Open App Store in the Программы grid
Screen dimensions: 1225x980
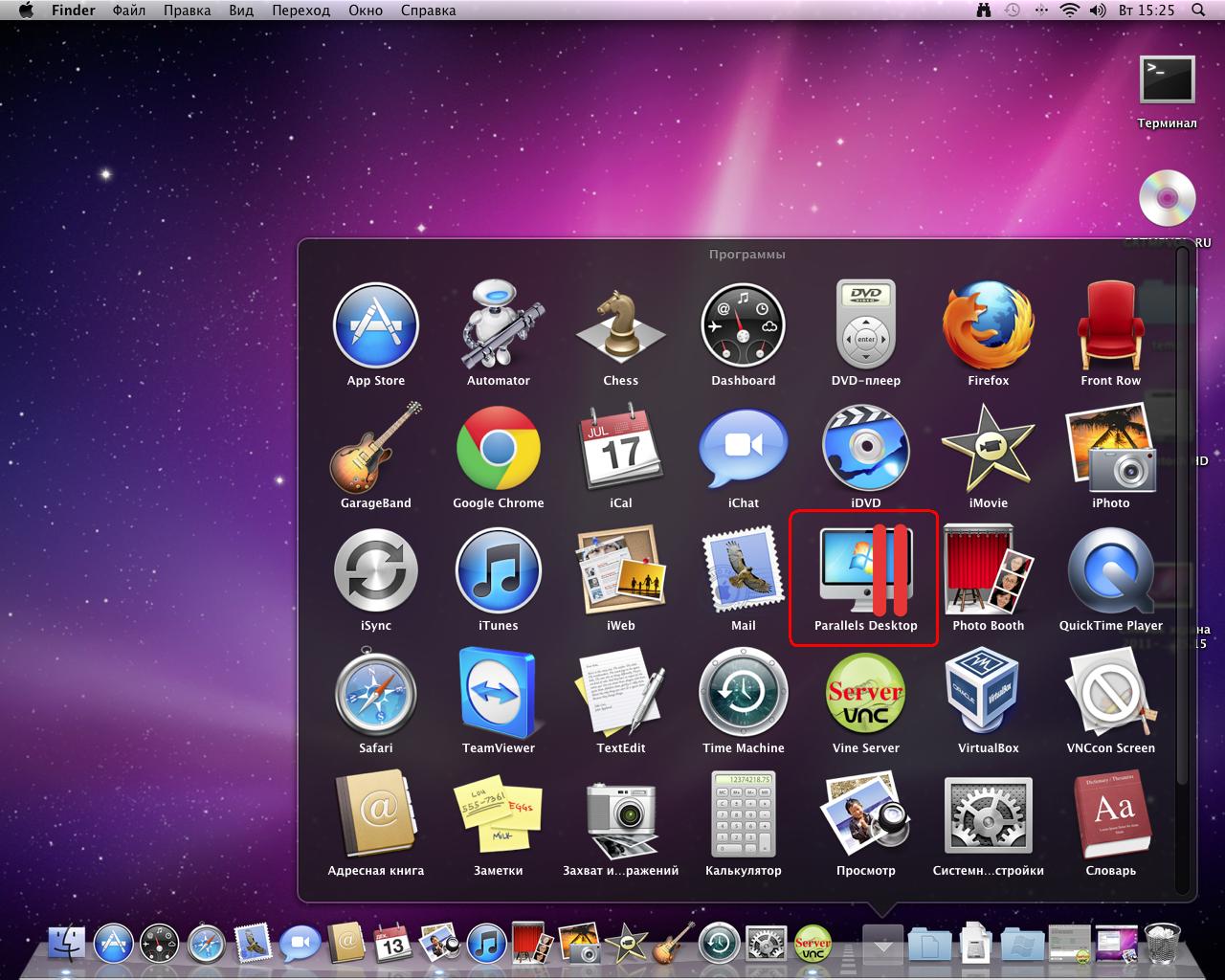[x=376, y=326]
